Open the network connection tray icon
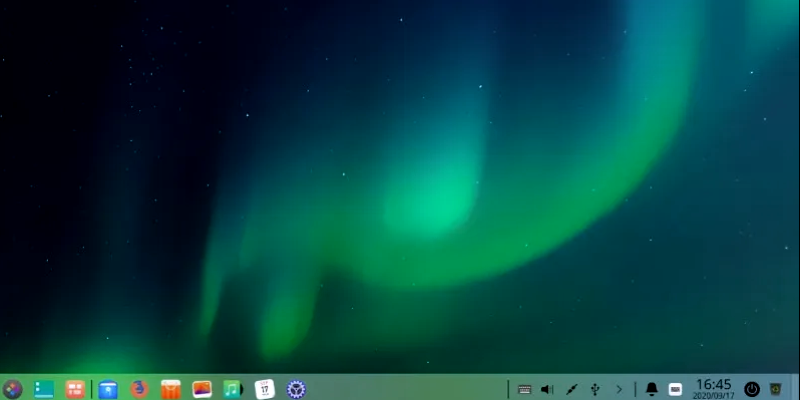Image resolution: width=800 pixels, height=400 pixels. [x=571, y=389]
